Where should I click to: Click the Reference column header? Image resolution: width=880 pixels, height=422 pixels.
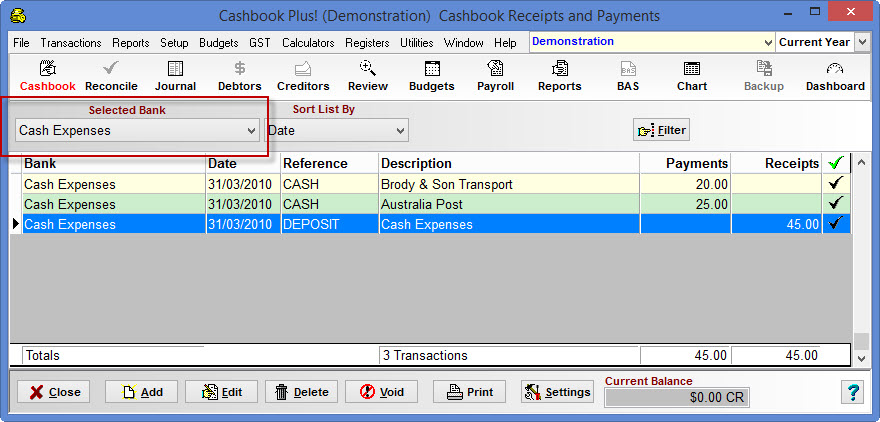[329, 163]
